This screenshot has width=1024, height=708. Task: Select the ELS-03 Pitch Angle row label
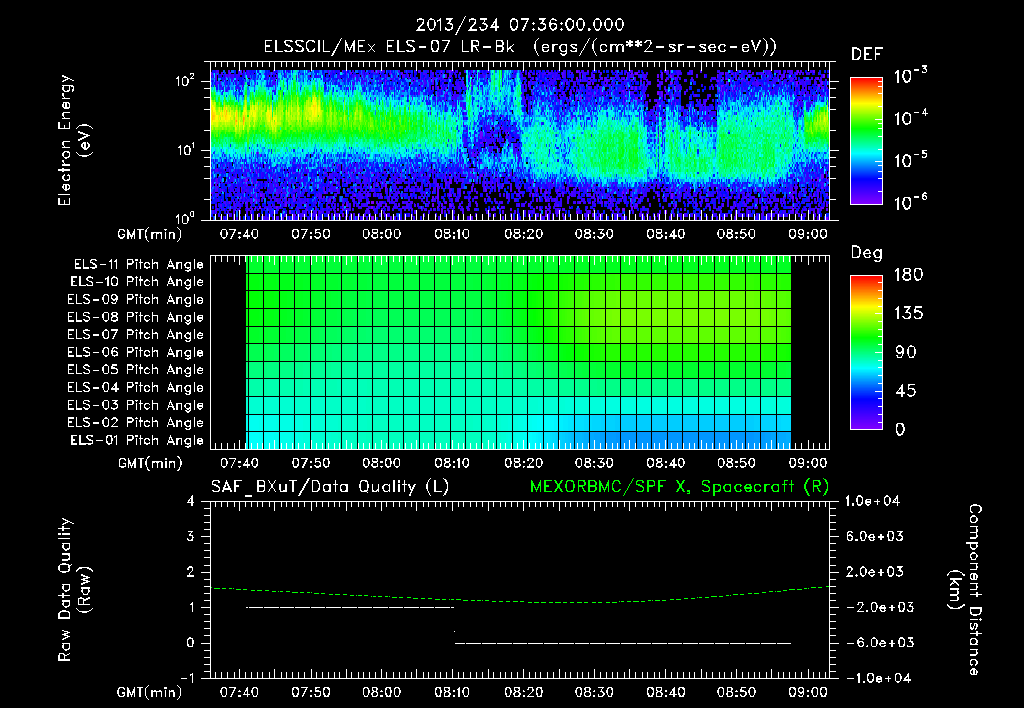pyautogui.click(x=136, y=405)
